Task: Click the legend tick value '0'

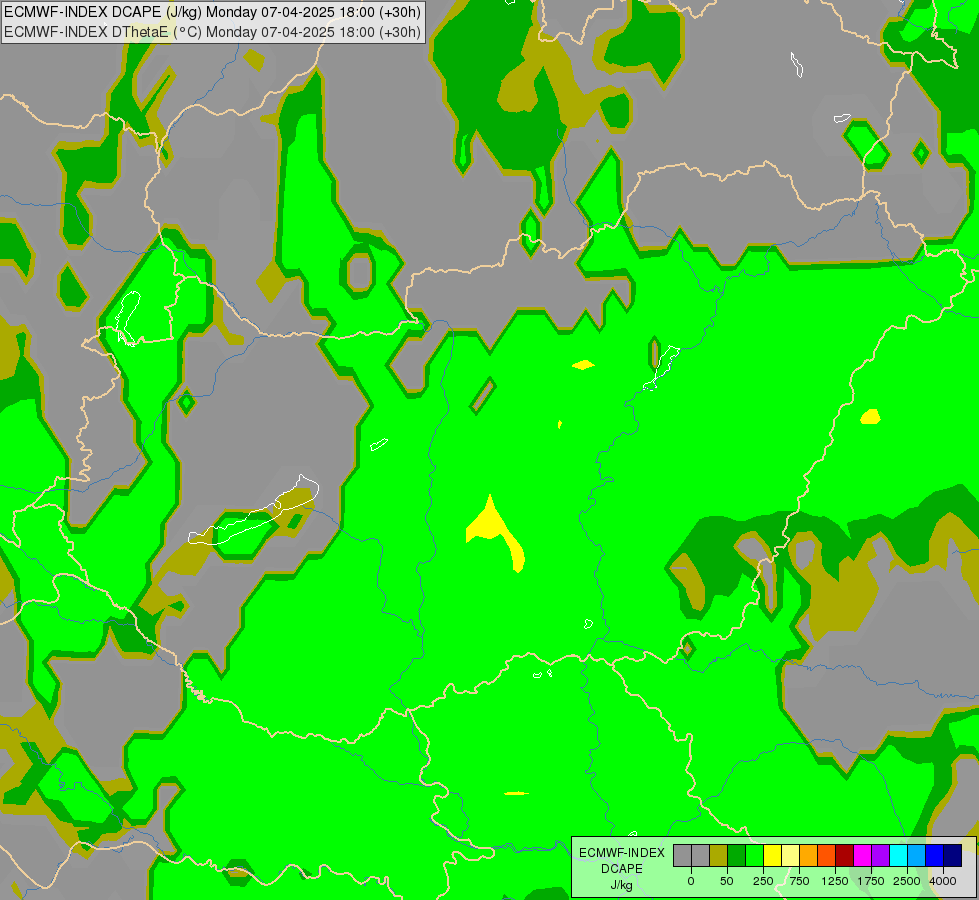Action: point(691,881)
